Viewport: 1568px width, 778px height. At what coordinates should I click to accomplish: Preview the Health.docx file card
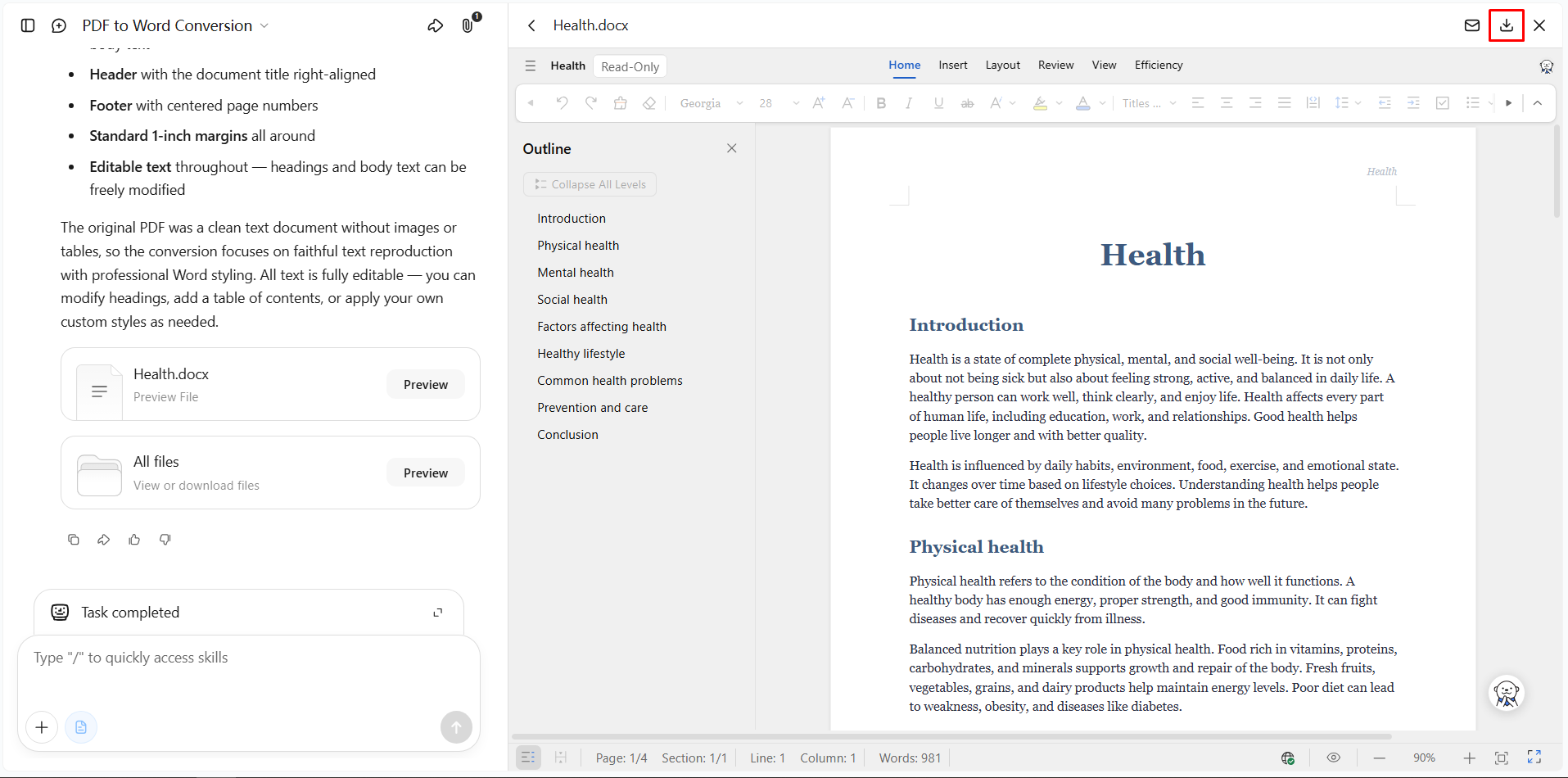426,385
